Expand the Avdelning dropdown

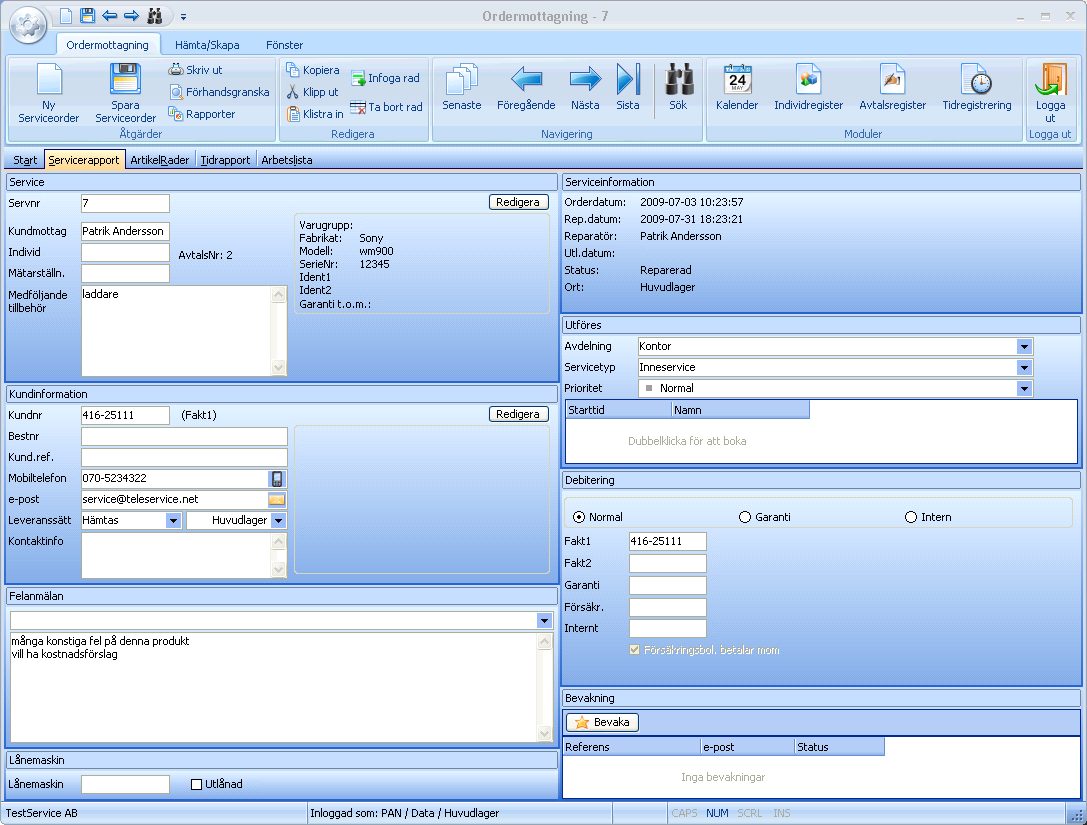coord(1024,346)
